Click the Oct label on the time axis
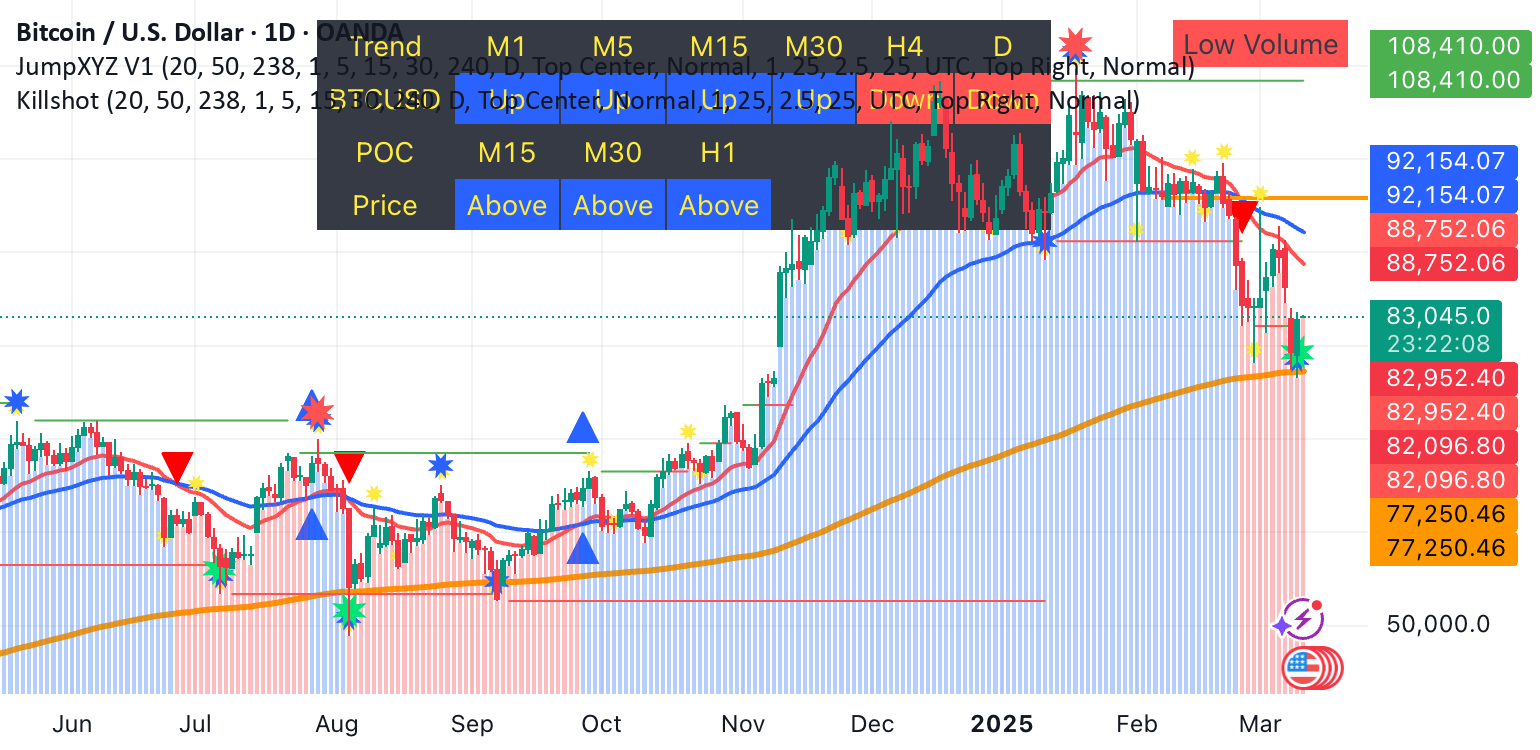Screen dimensions: 1540x750 (x=602, y=724)
